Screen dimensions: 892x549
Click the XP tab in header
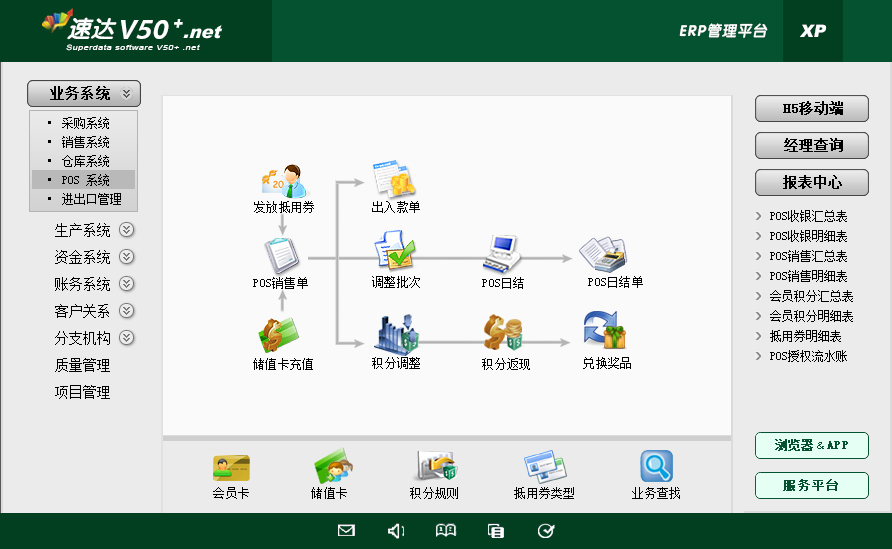[813, 31]
